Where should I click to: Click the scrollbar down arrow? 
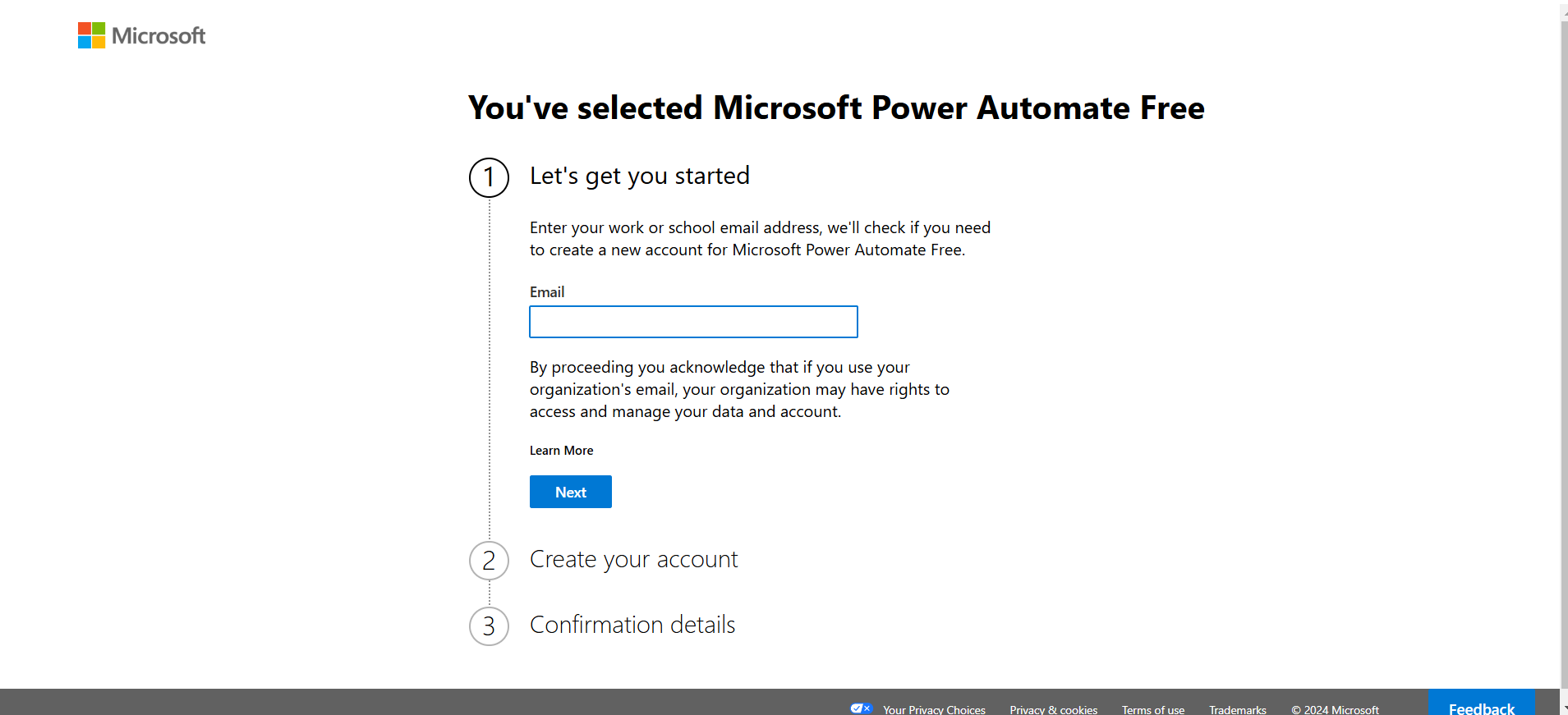tap(1564, 708)
